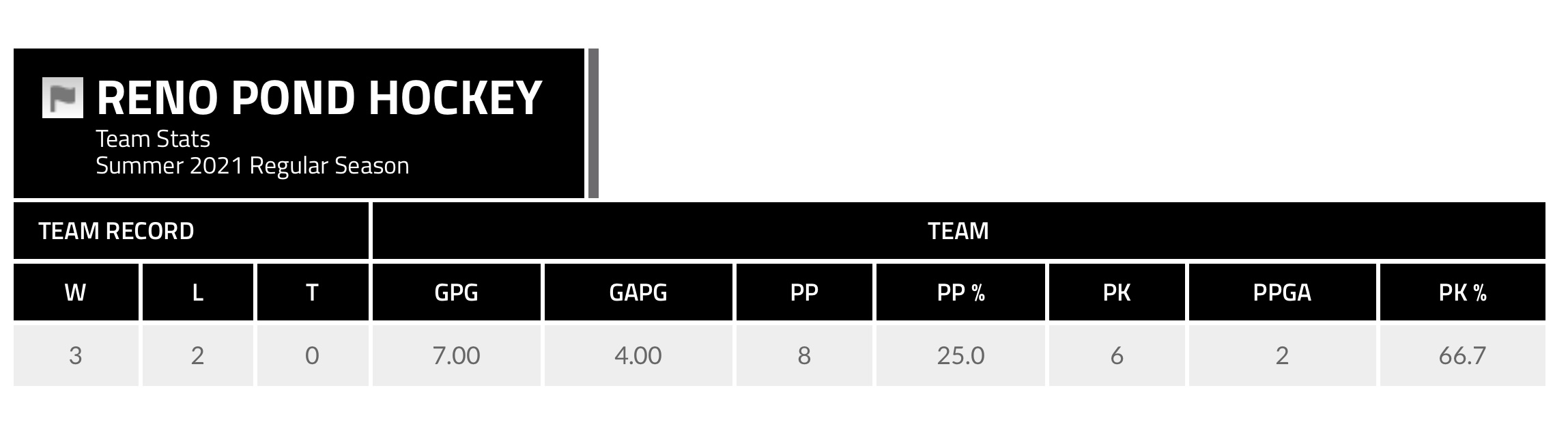Sort by the T column header
The image size is (1568, 427).
pos(312,292)
